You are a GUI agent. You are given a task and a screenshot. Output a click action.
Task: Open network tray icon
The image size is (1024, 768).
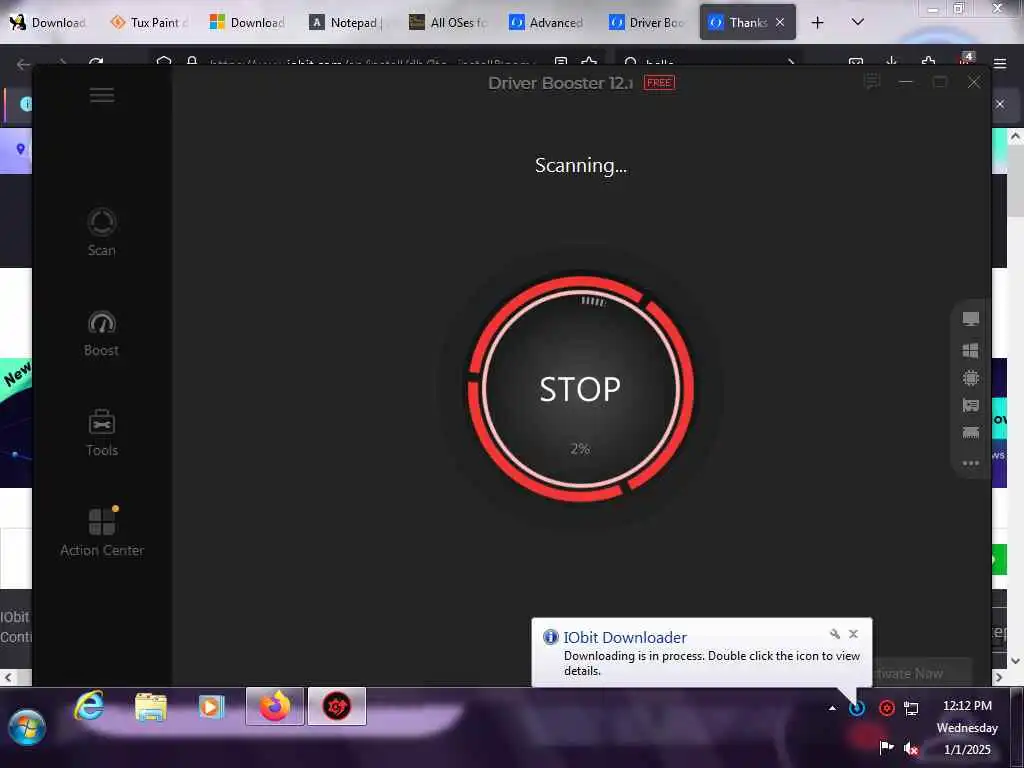pyautogui.click(x=911, y=708)
